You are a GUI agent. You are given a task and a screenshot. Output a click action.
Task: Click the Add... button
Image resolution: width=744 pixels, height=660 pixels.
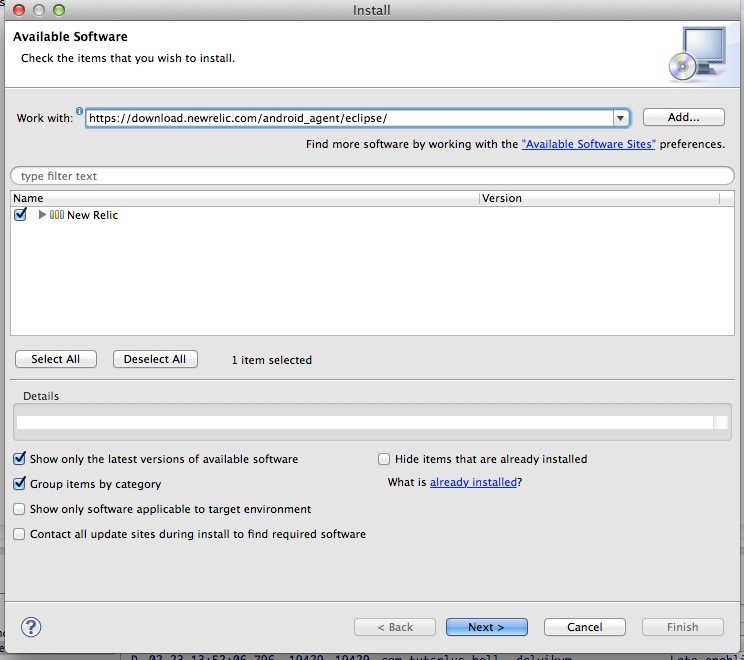[684, 117]
